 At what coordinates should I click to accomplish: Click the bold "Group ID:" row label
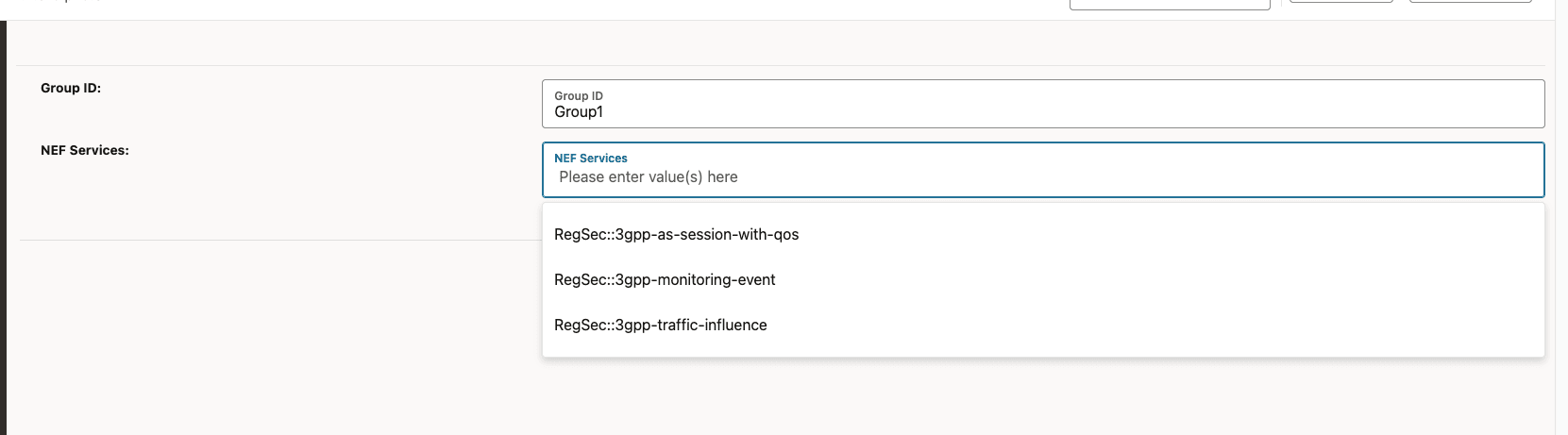(x=71, y=88)
